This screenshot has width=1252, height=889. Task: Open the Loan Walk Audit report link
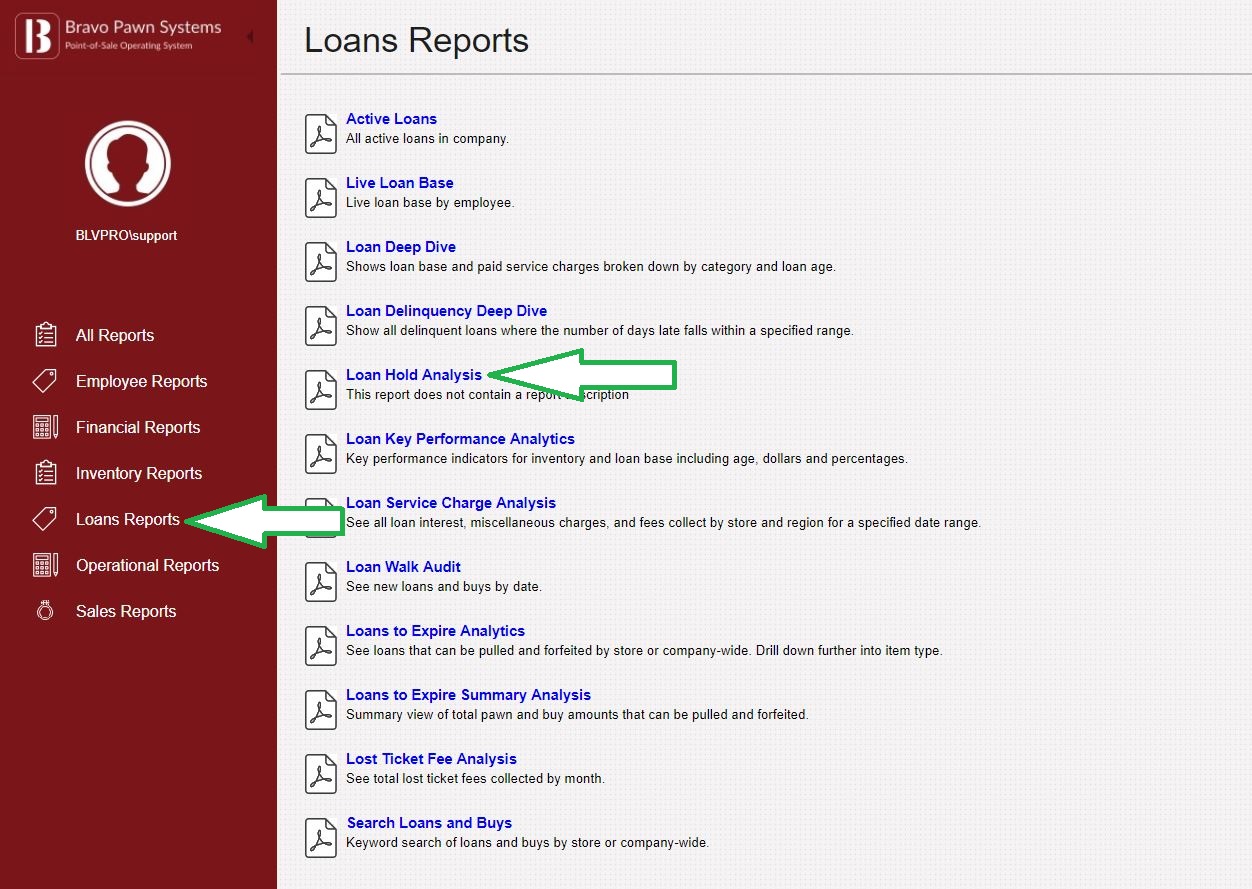(403, 567)
